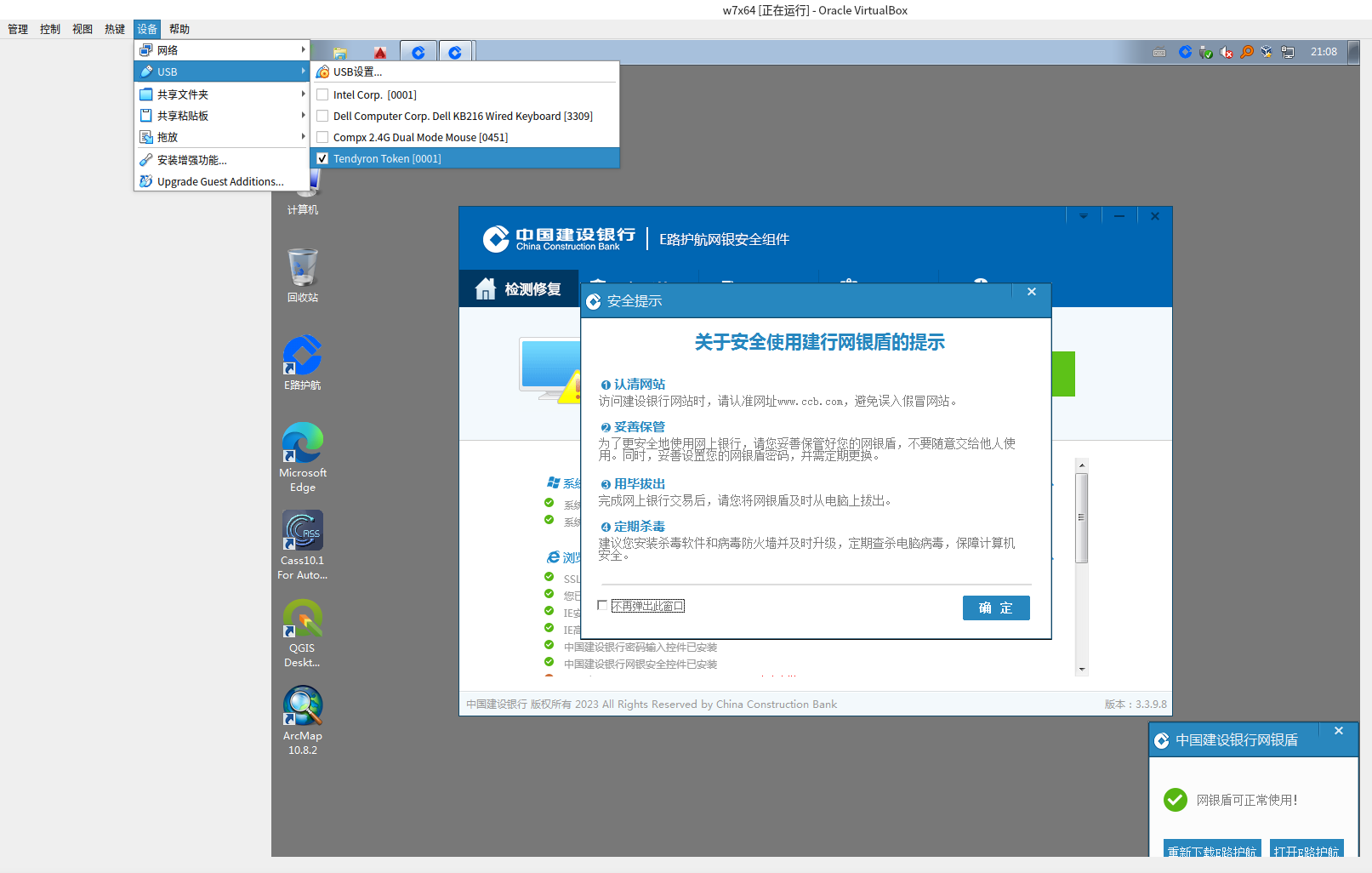This screenshot has height=873, width=1372.
Task: Click 打开E路护航 in the 网银盾 window
Action: tap(1307, 851)
